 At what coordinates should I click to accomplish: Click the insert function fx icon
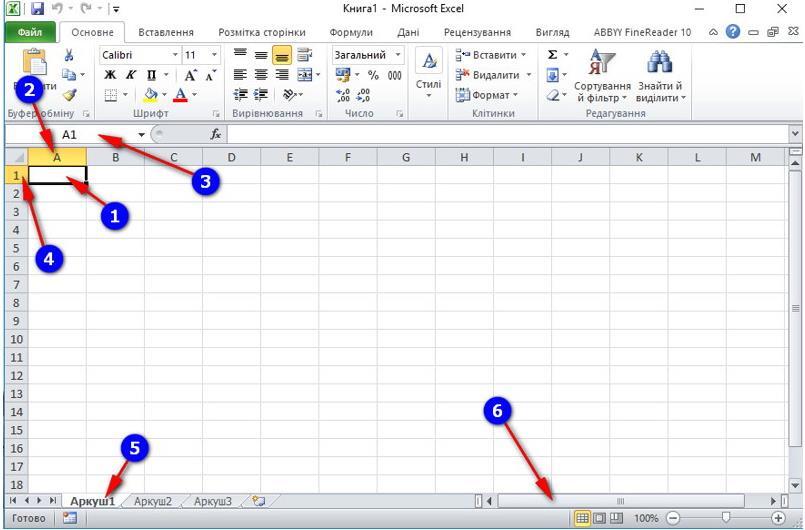[216, 135]
